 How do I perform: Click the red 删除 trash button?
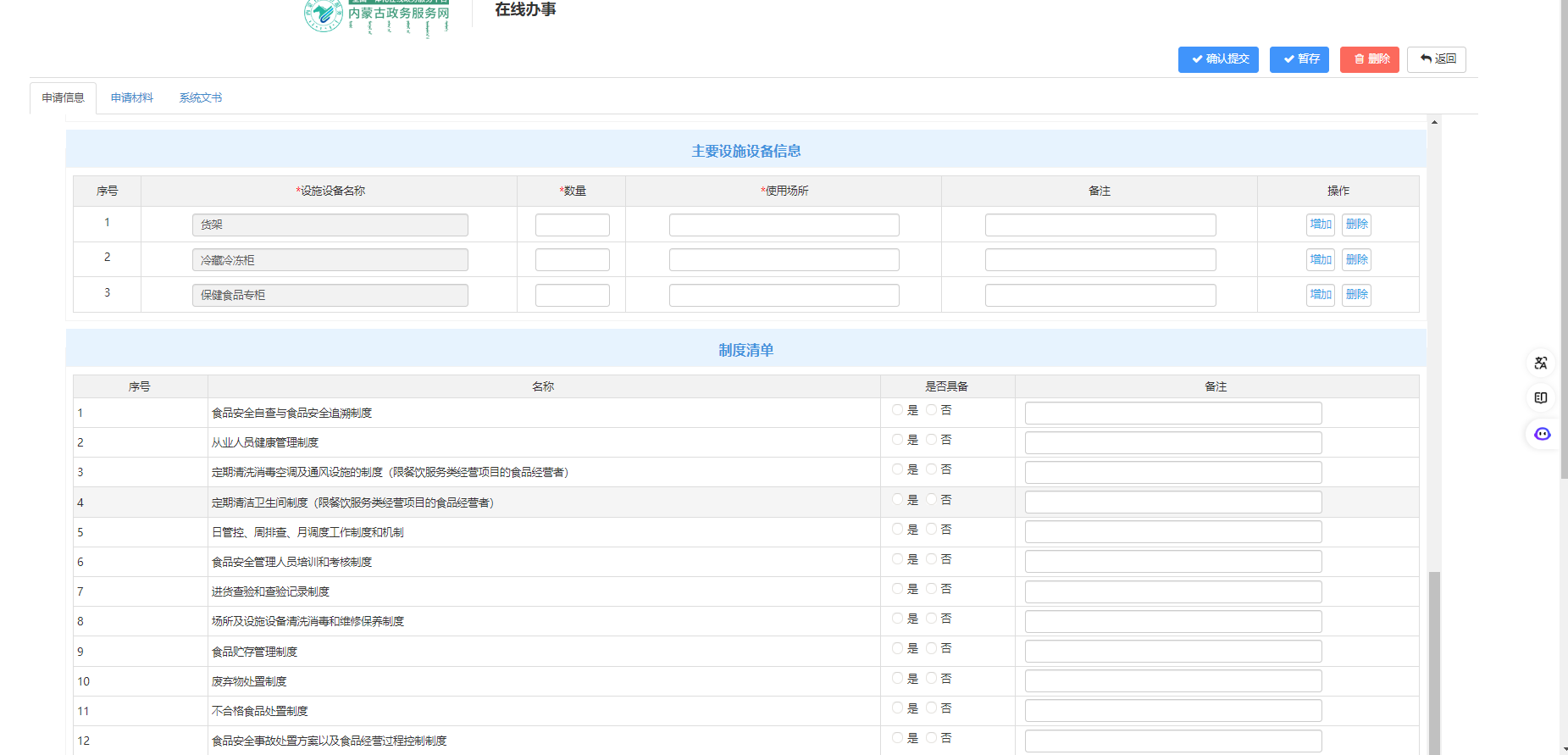tap(1369, 59)
